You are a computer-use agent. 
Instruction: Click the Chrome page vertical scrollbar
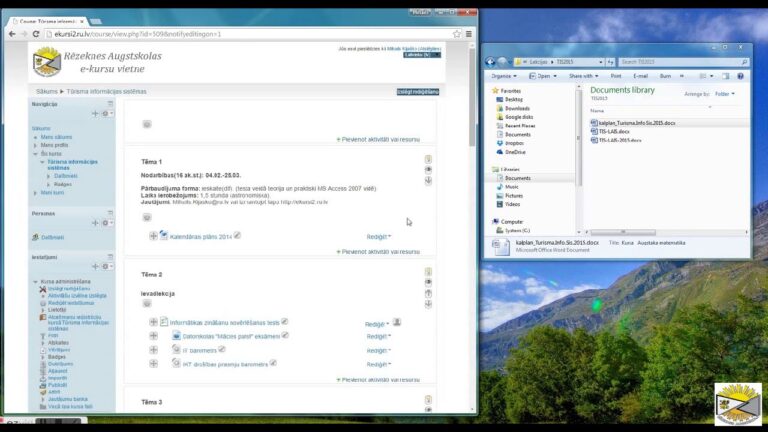click(472, 96)
